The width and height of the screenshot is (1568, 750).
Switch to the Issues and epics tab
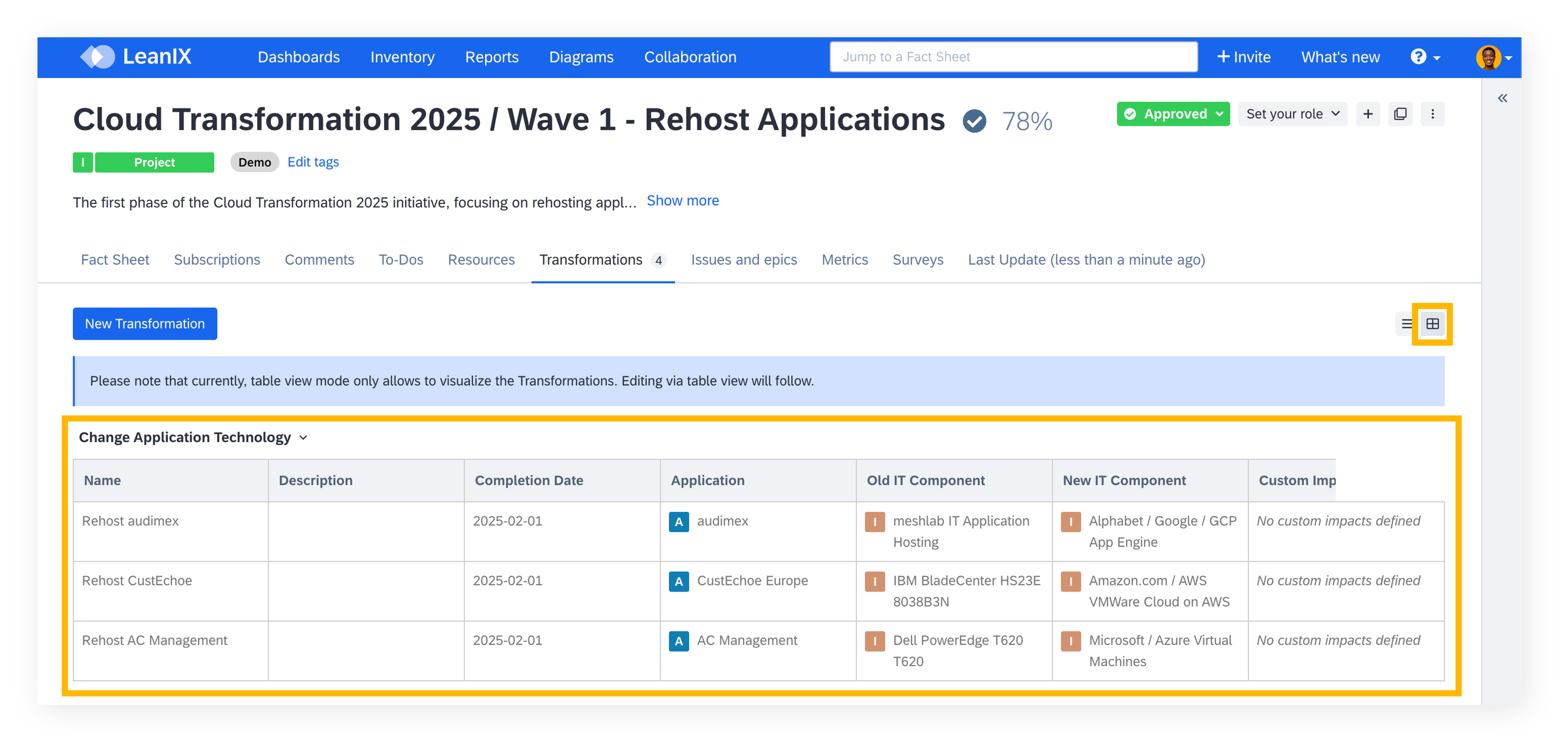point(744,260)
